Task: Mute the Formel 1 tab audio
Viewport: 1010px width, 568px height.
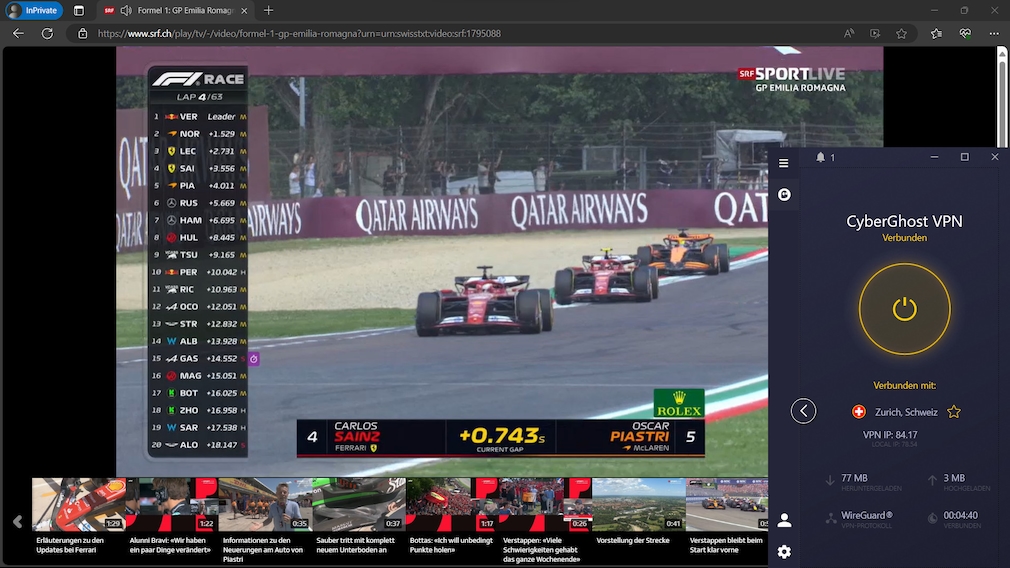Action: click(x=126, y=10)
